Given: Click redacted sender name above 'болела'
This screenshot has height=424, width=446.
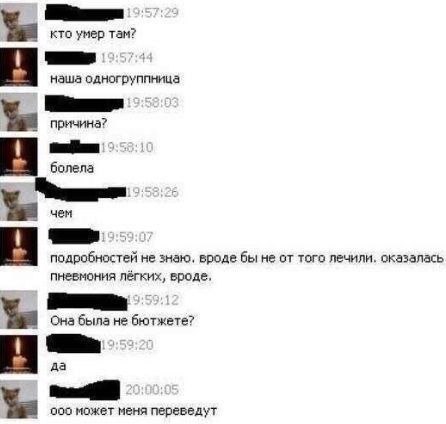Looking at the screenshot, I should 75,147.
